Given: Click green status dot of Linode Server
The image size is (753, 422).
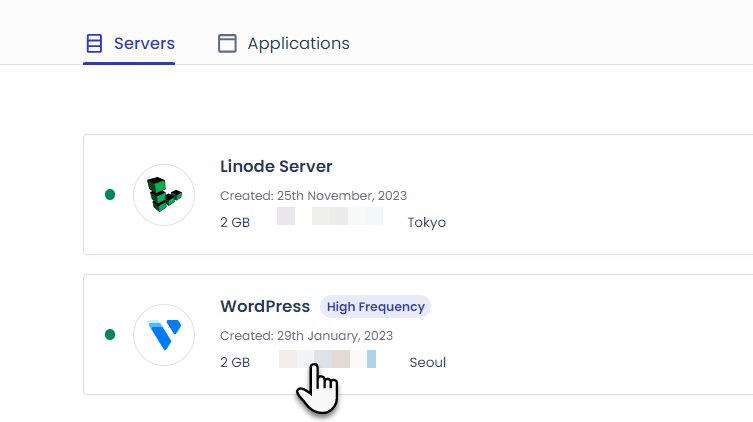Looking at the screenshot, I should pos(110,194).
